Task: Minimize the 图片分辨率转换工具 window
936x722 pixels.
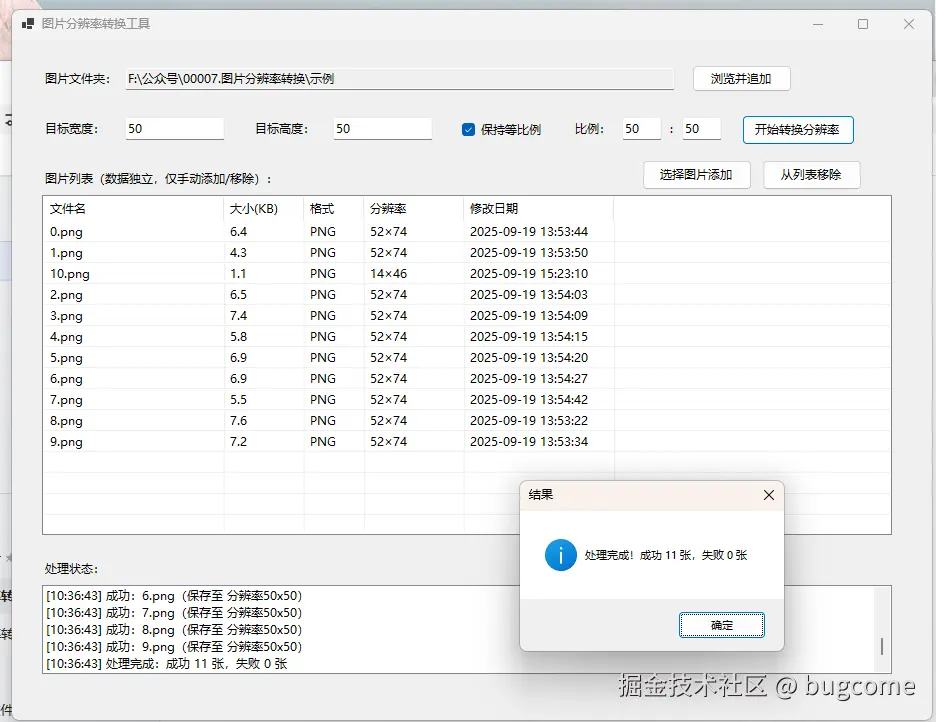Action: point(818,24)
